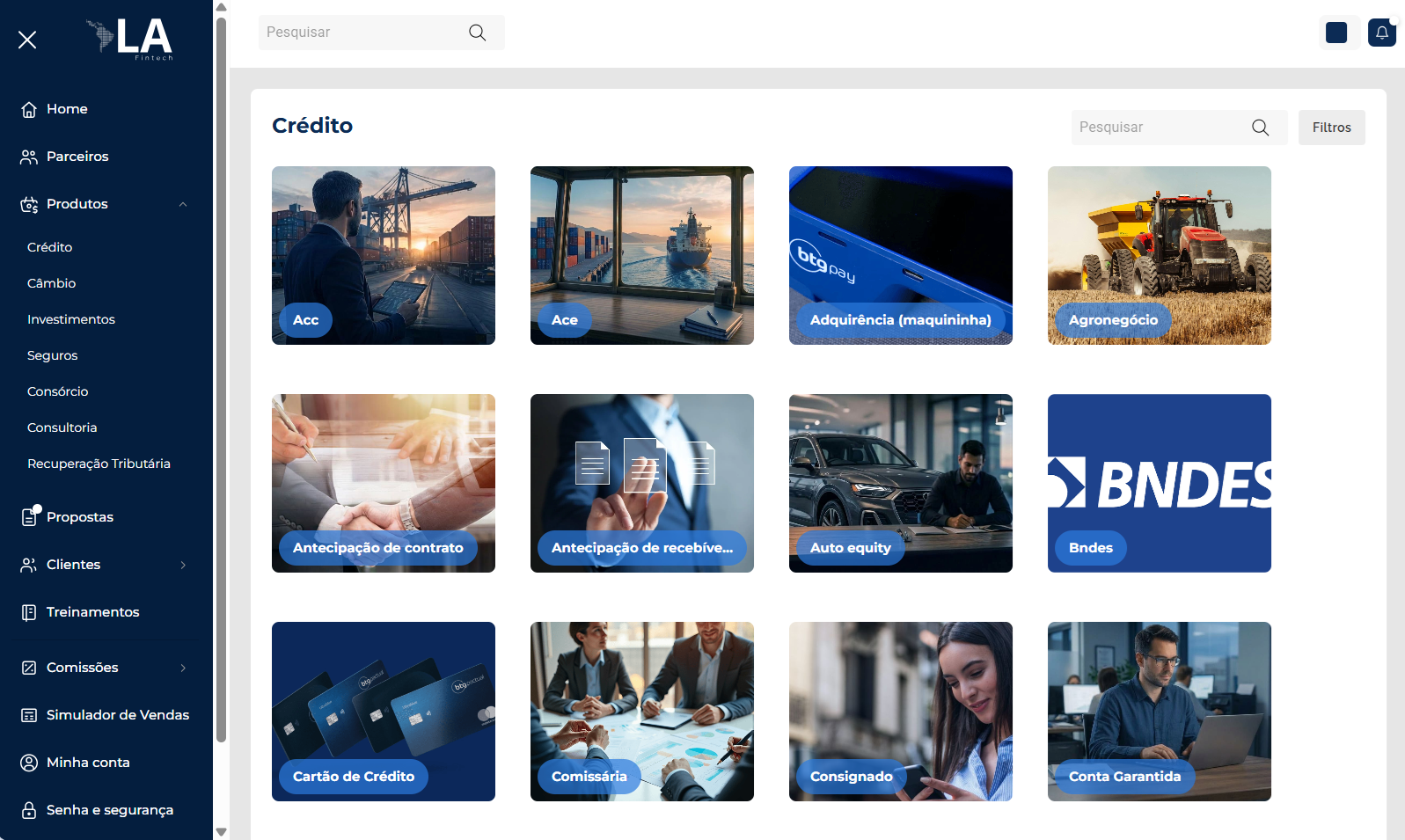Click the dark square icon beside the bell

[1336, 33]
